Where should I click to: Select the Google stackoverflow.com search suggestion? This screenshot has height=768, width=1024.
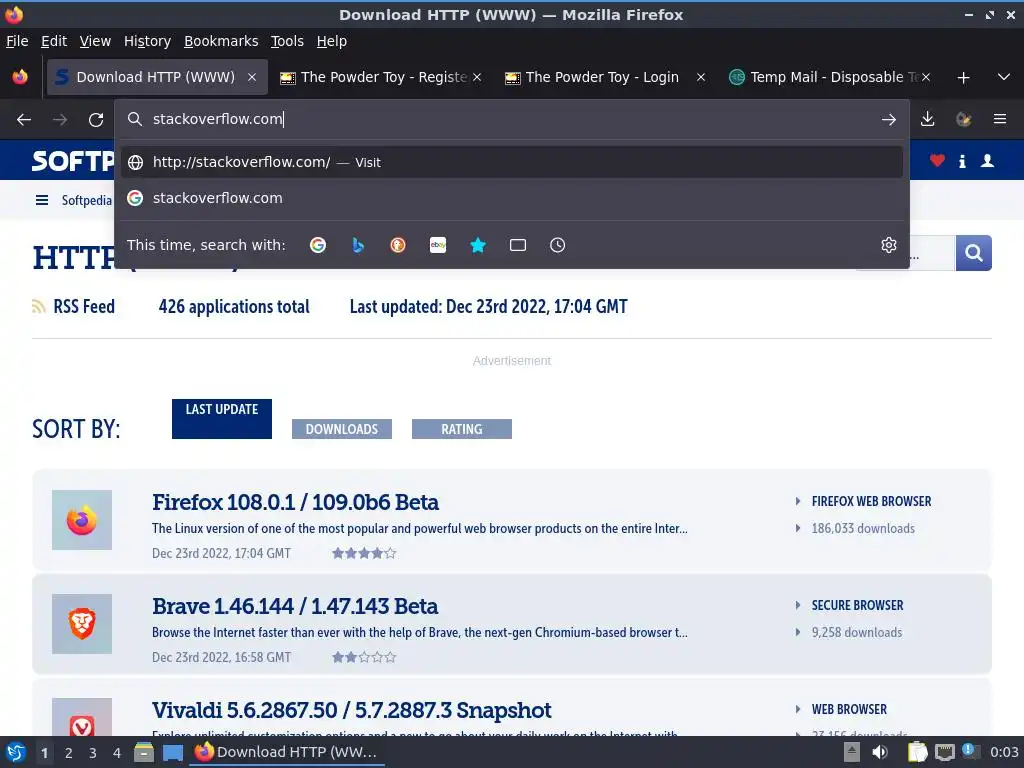tap(512, 198)
